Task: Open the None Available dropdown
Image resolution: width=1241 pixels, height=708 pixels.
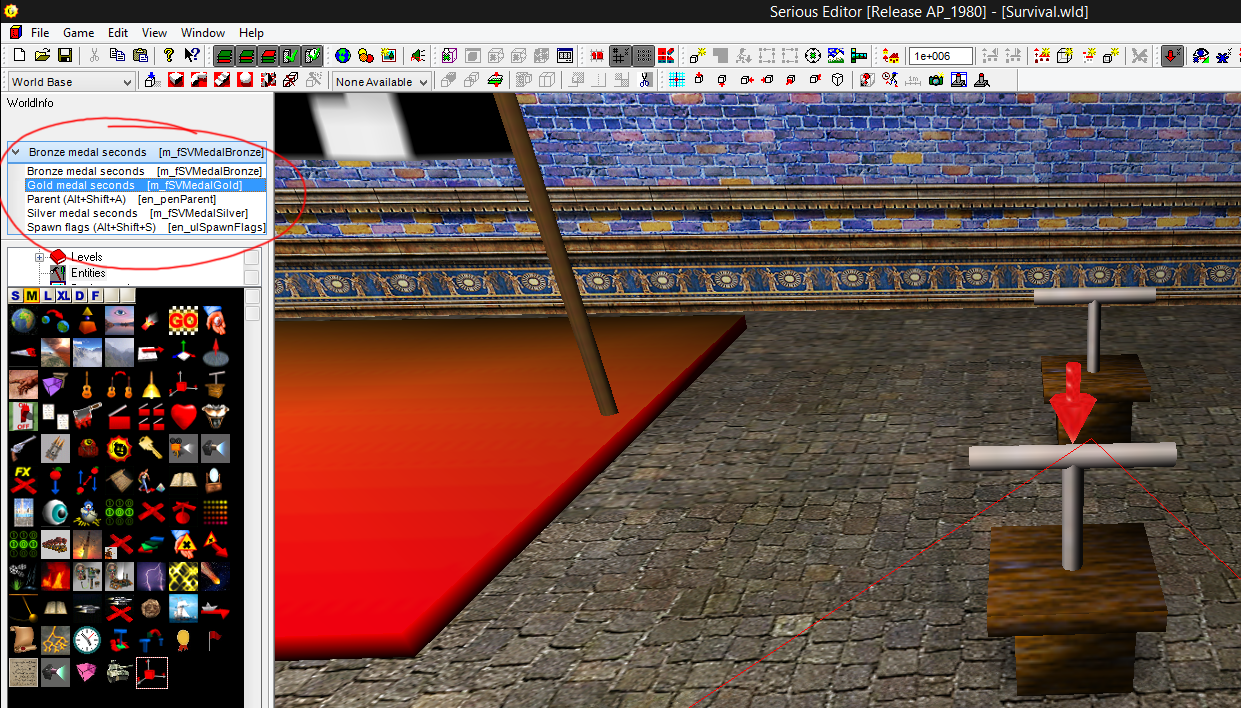Action: point(381,82)
